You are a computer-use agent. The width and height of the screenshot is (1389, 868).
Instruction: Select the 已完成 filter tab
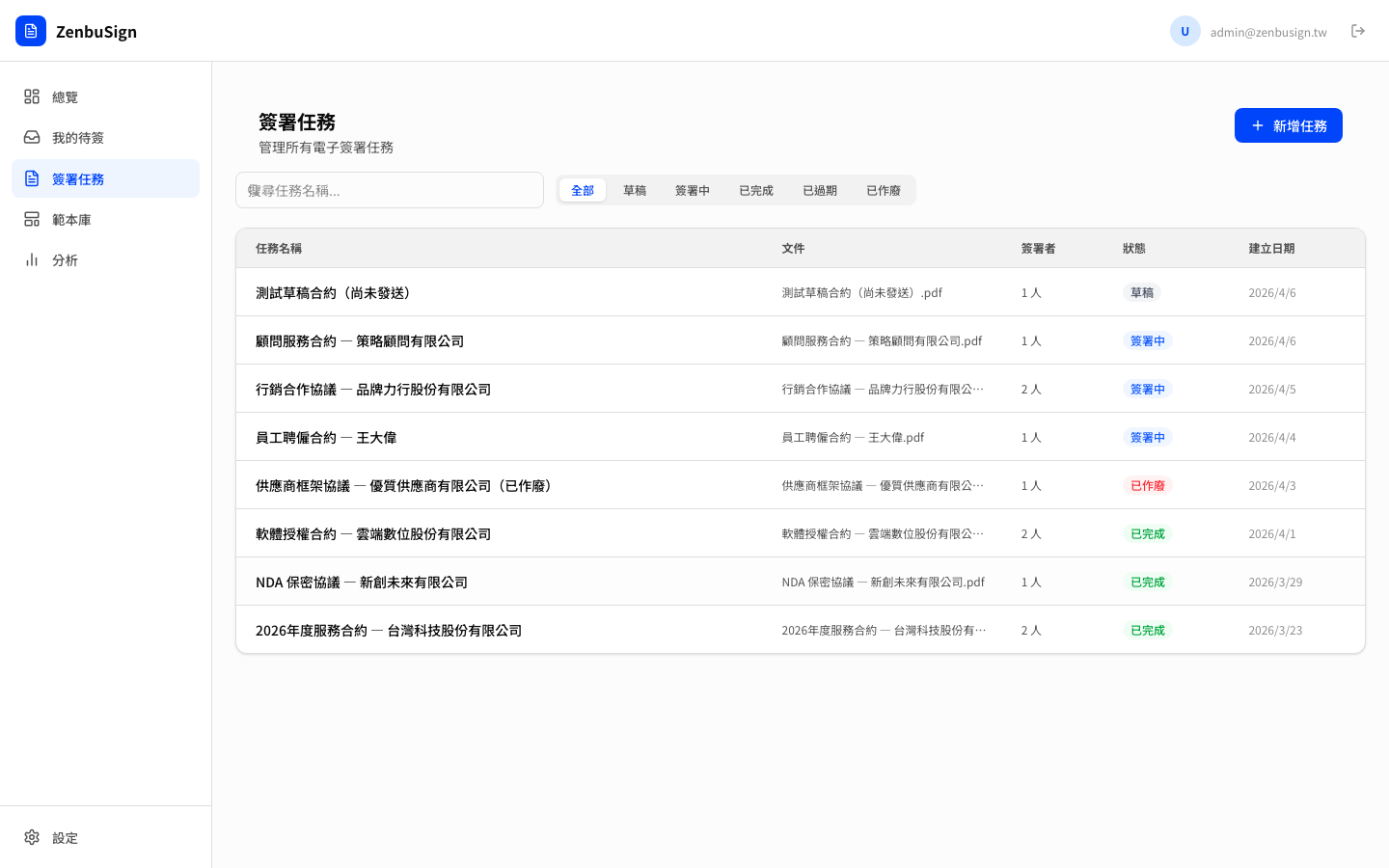[756, 190]
